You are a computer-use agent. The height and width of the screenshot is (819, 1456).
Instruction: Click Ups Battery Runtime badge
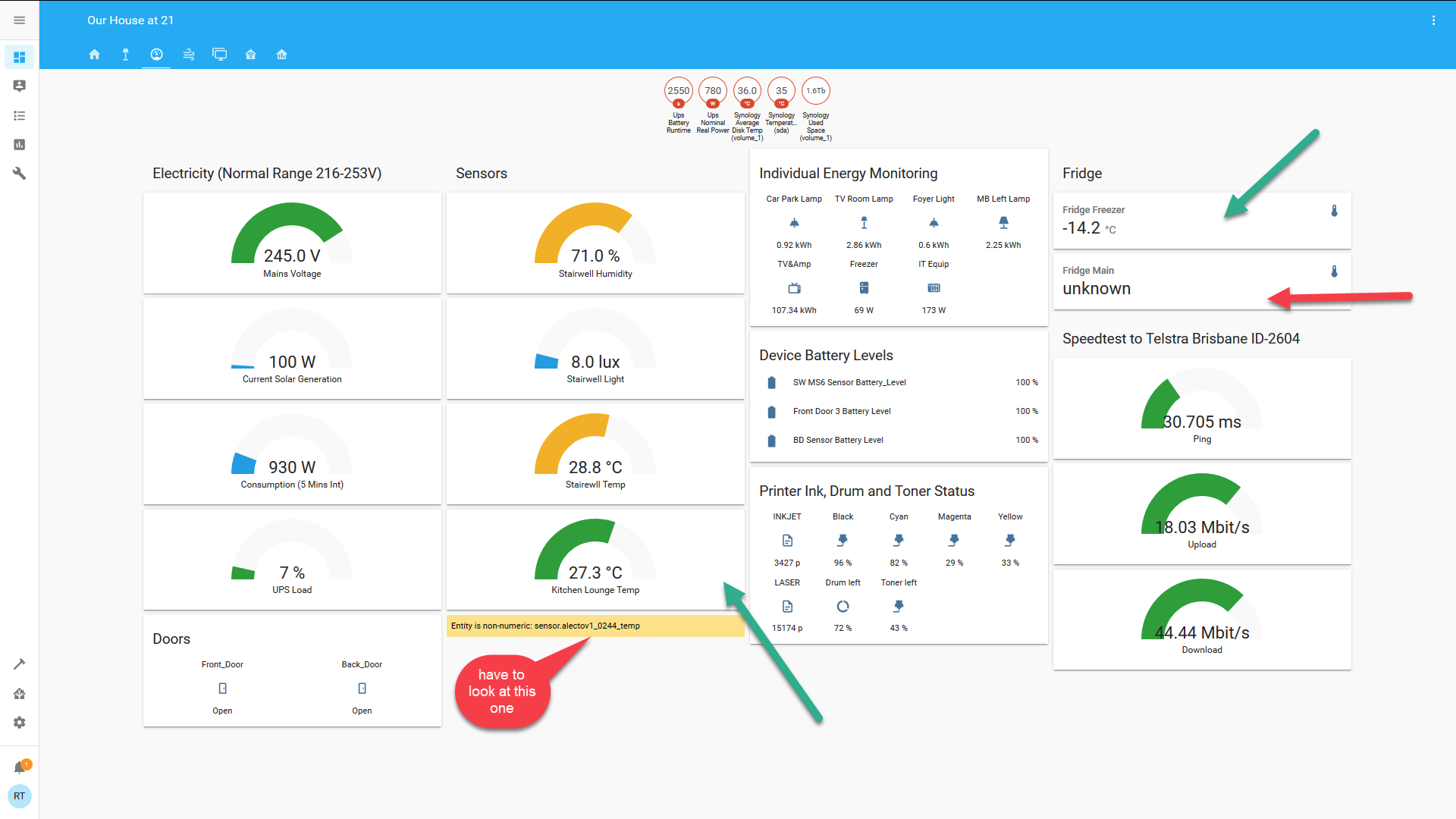[678, 92]
